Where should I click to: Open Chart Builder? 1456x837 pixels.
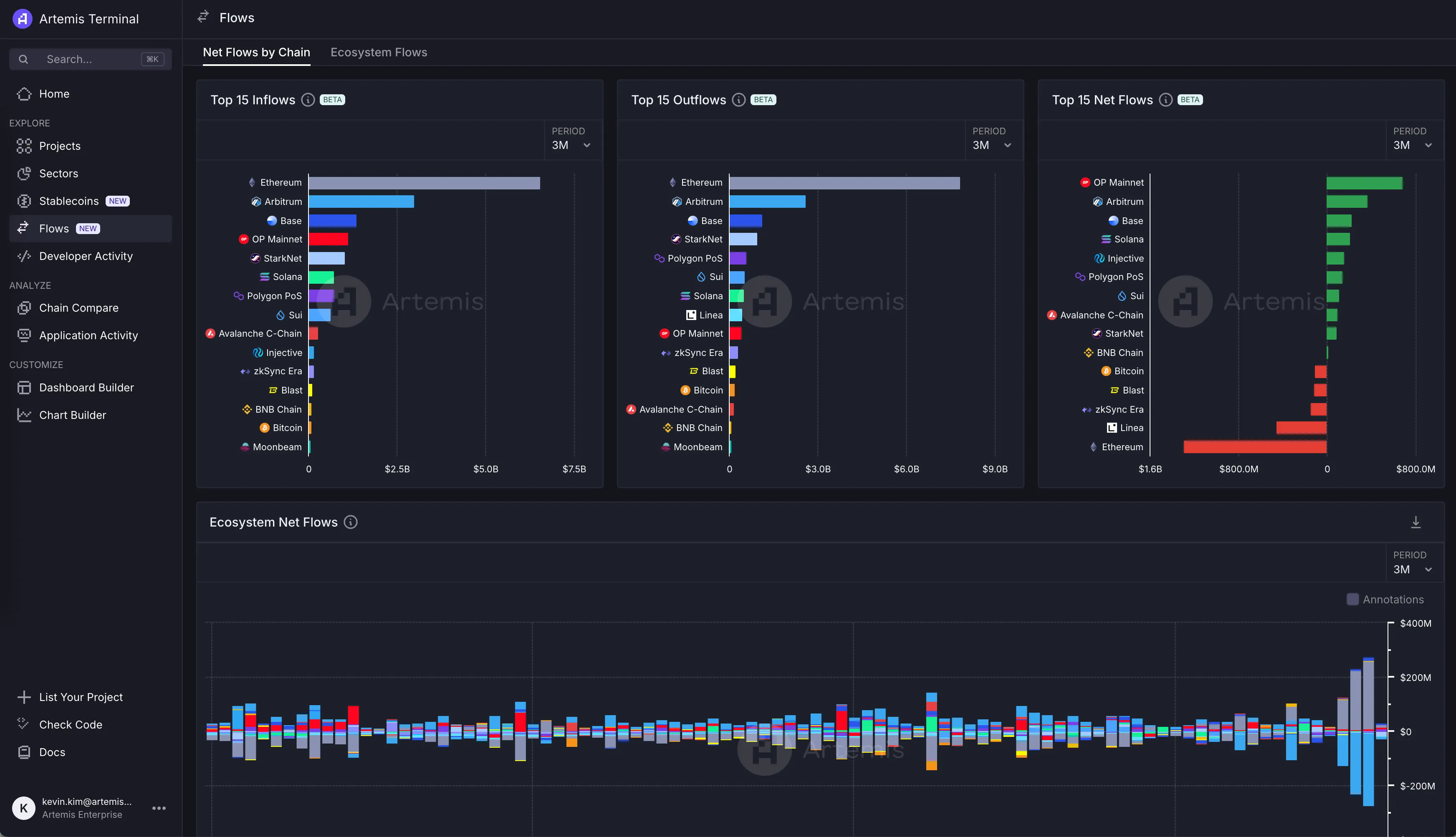coord(90,415)
